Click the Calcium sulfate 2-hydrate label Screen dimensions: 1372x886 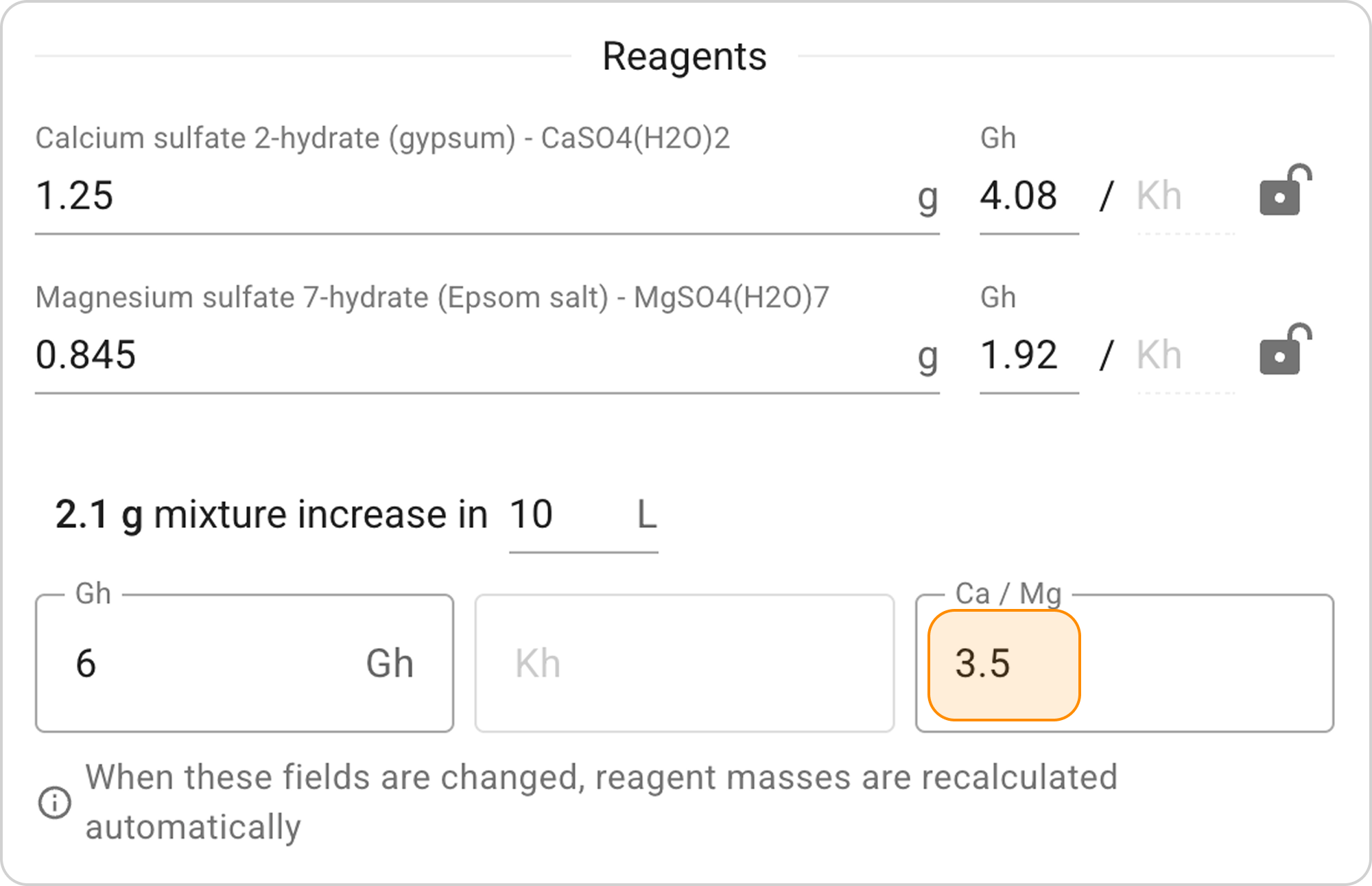point(382,138)
